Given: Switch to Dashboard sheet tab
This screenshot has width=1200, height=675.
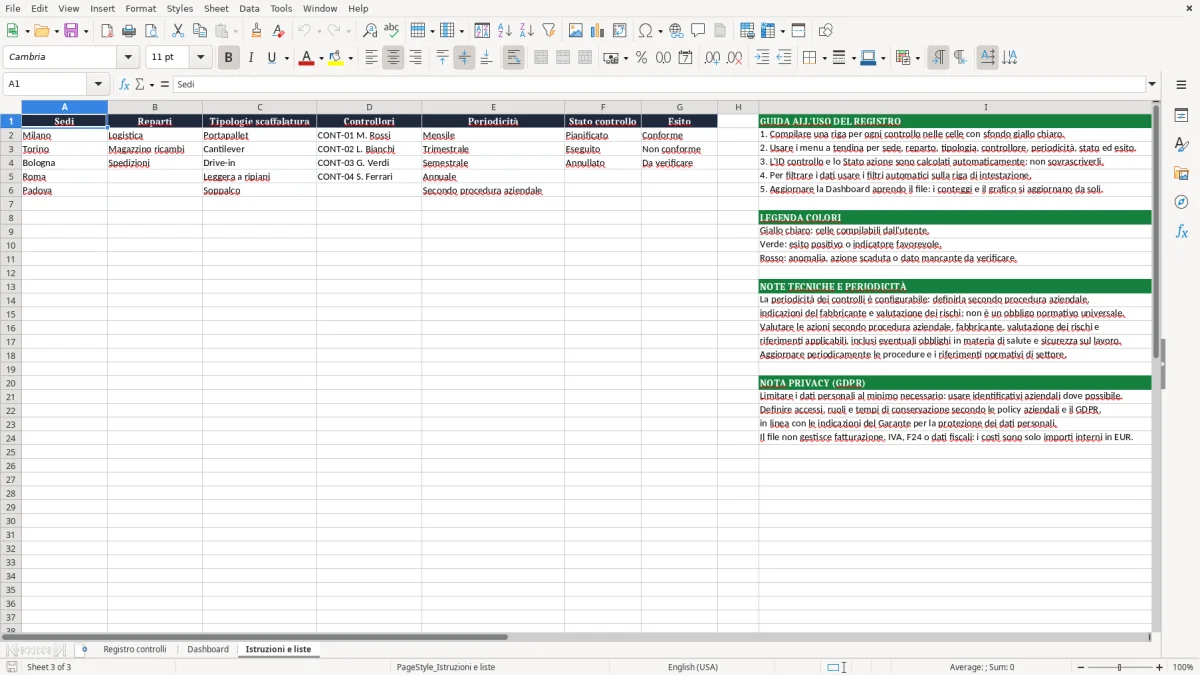Looking at the screenshot, I should (208, 649).
